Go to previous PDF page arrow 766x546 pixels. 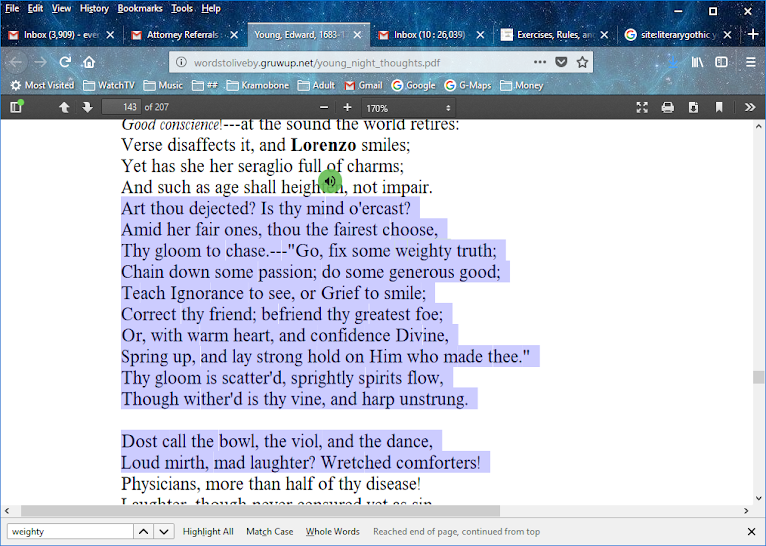point(64,107)
